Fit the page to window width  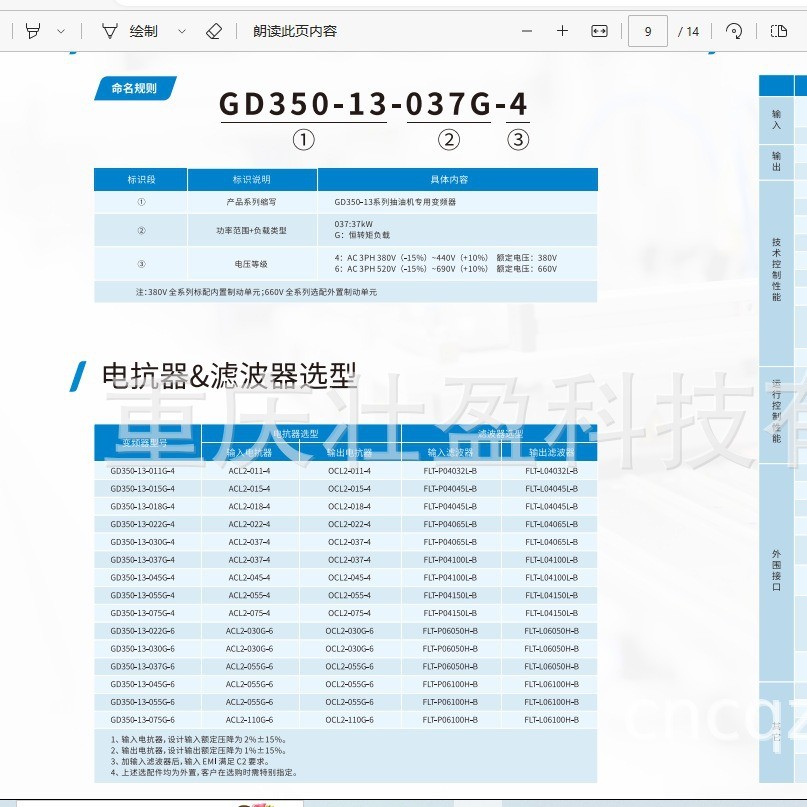coord(597,31)
